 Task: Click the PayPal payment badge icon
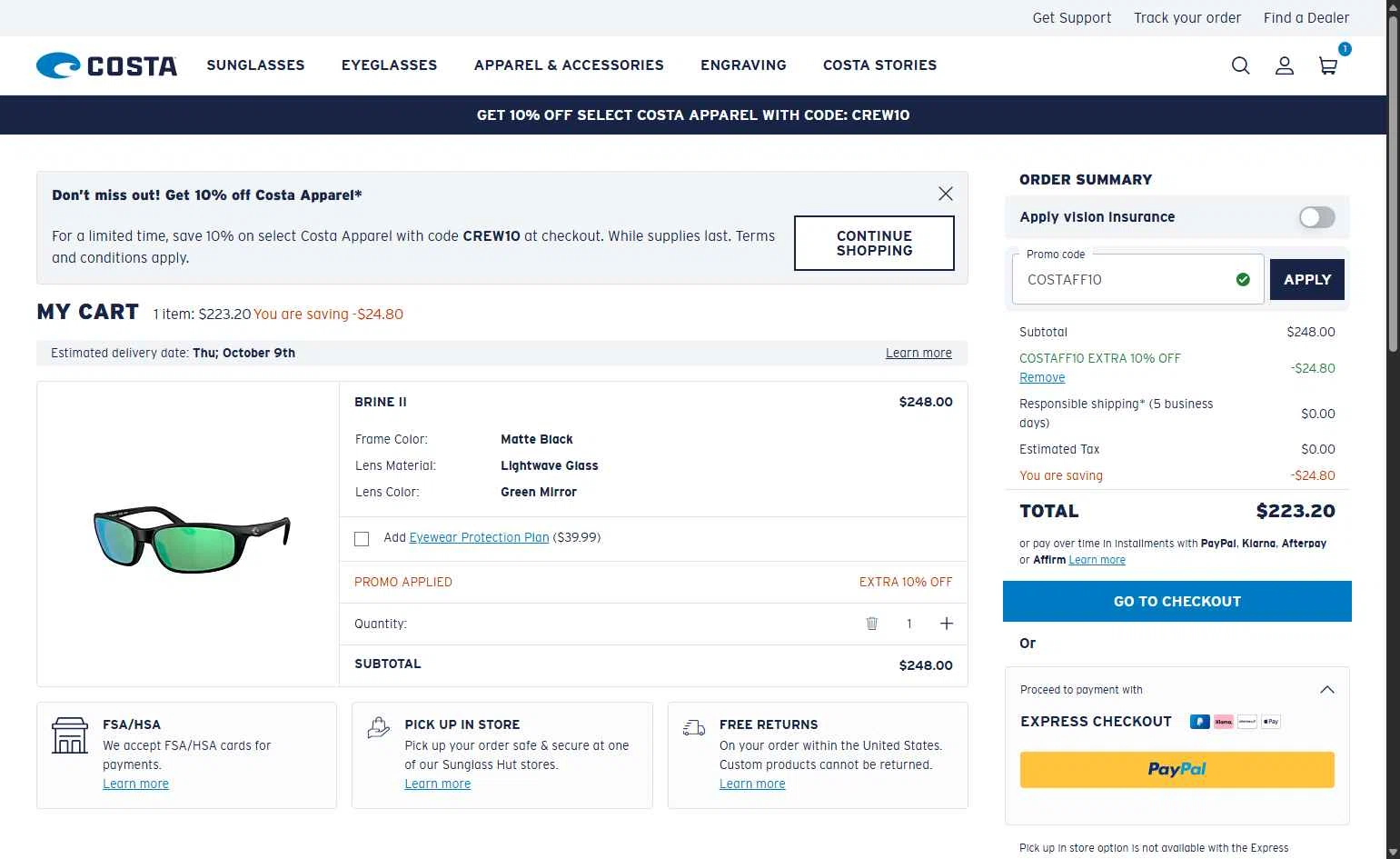[x=1199, y=722]
